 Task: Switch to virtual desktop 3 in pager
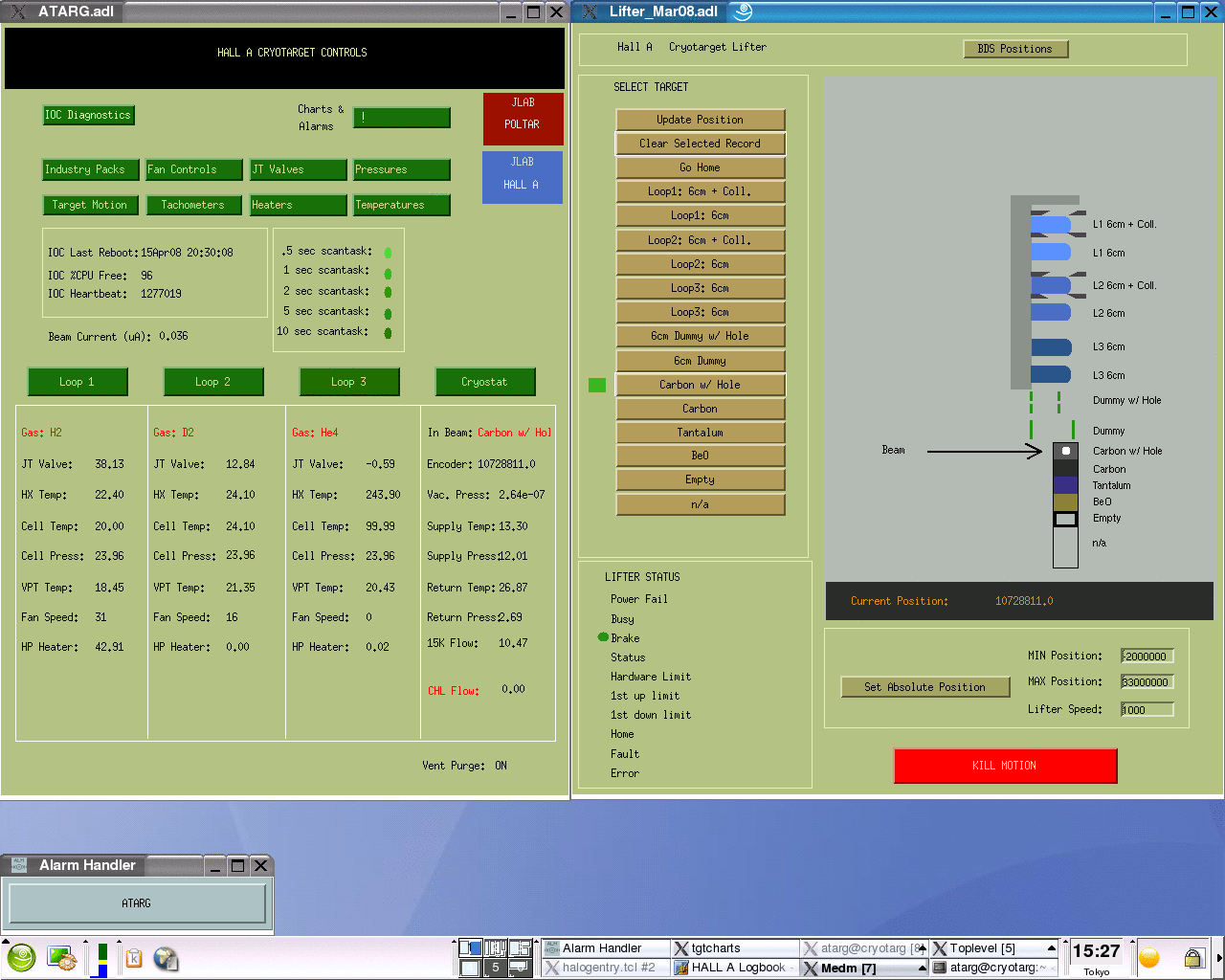[x=520, y=948]
